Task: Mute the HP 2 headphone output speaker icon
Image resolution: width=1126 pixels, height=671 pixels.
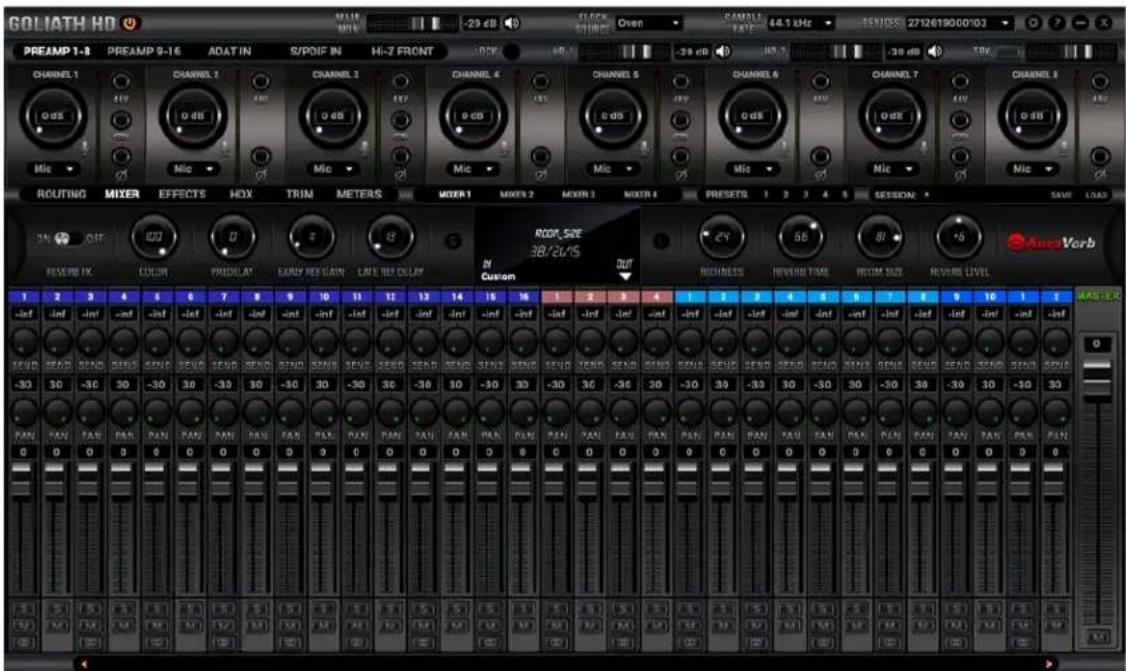Action: 934,51
